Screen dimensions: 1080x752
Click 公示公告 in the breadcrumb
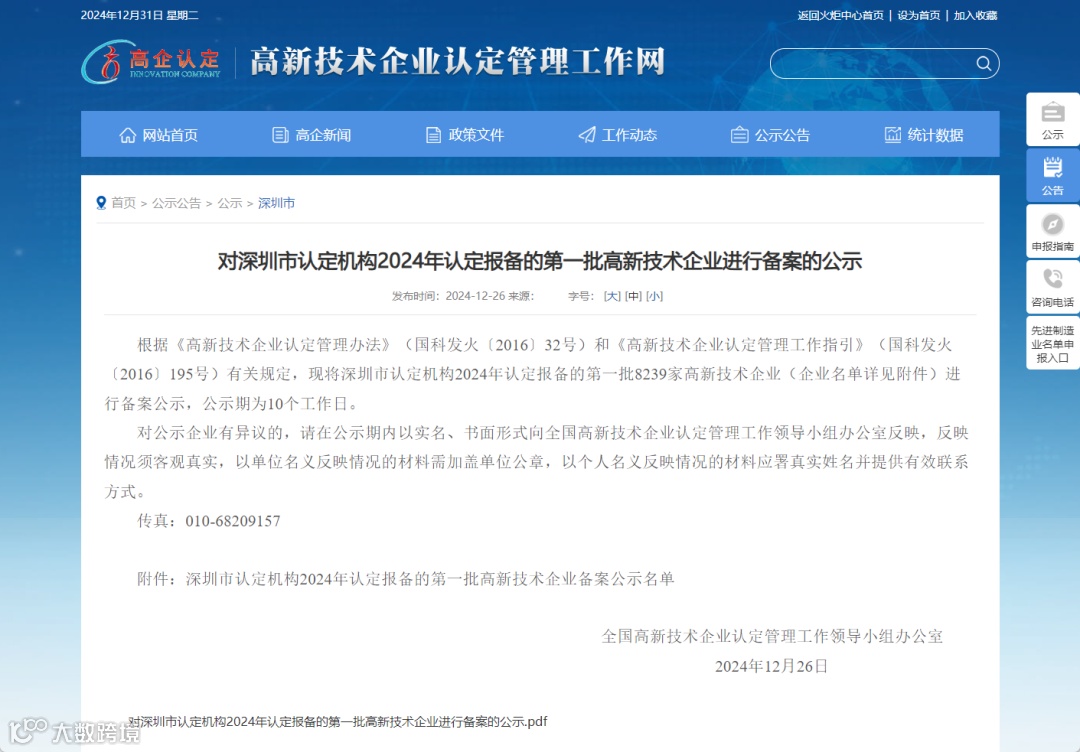[x=176, y=203]
